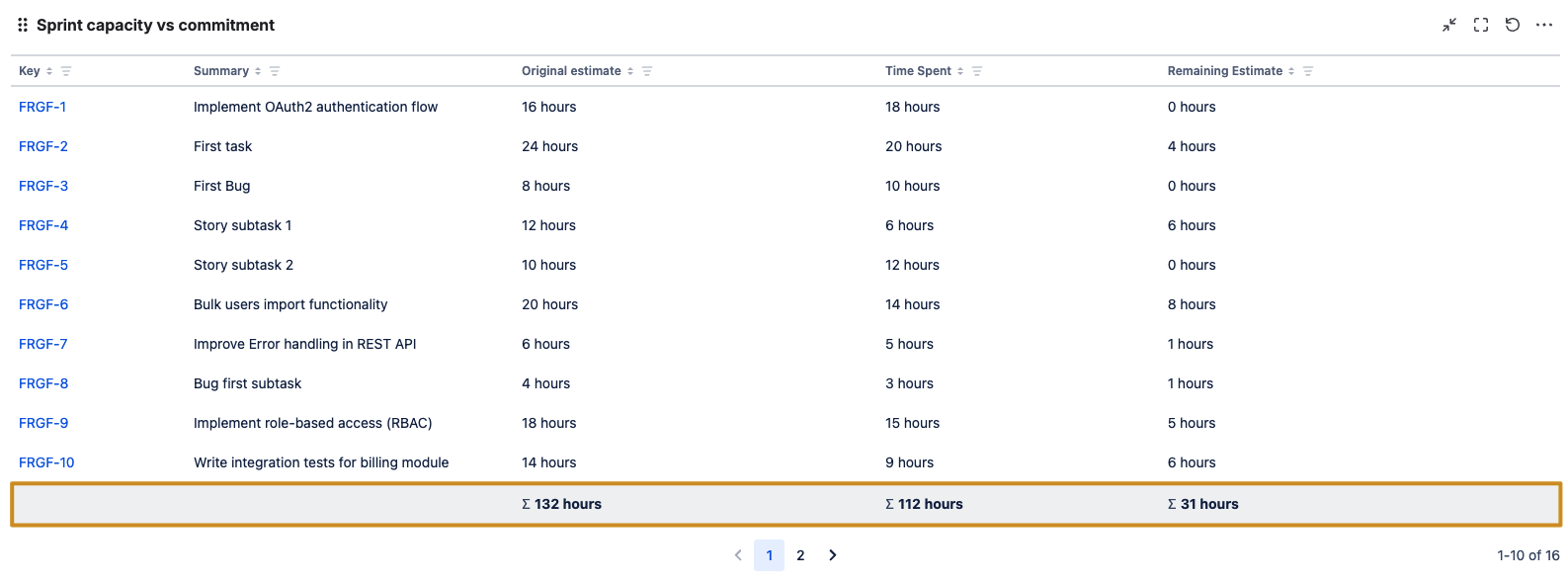Filter the Time Spent column
The height and width of the screenshot is (582, 1568).
click(x=977, y=71)
